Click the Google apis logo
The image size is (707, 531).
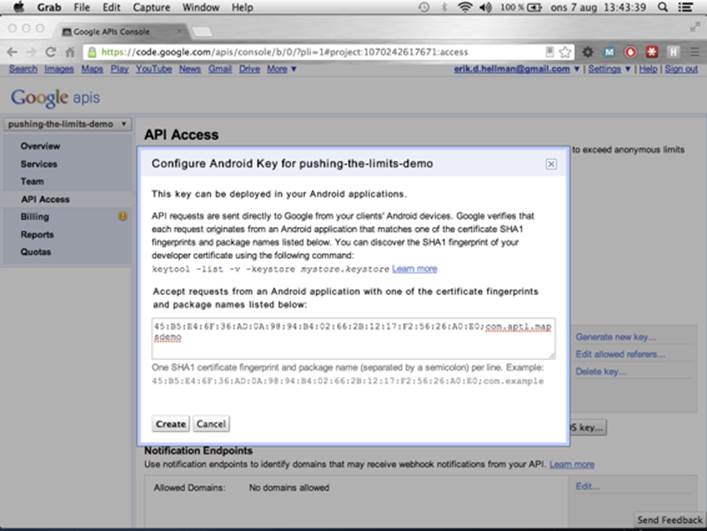point(55,98)
